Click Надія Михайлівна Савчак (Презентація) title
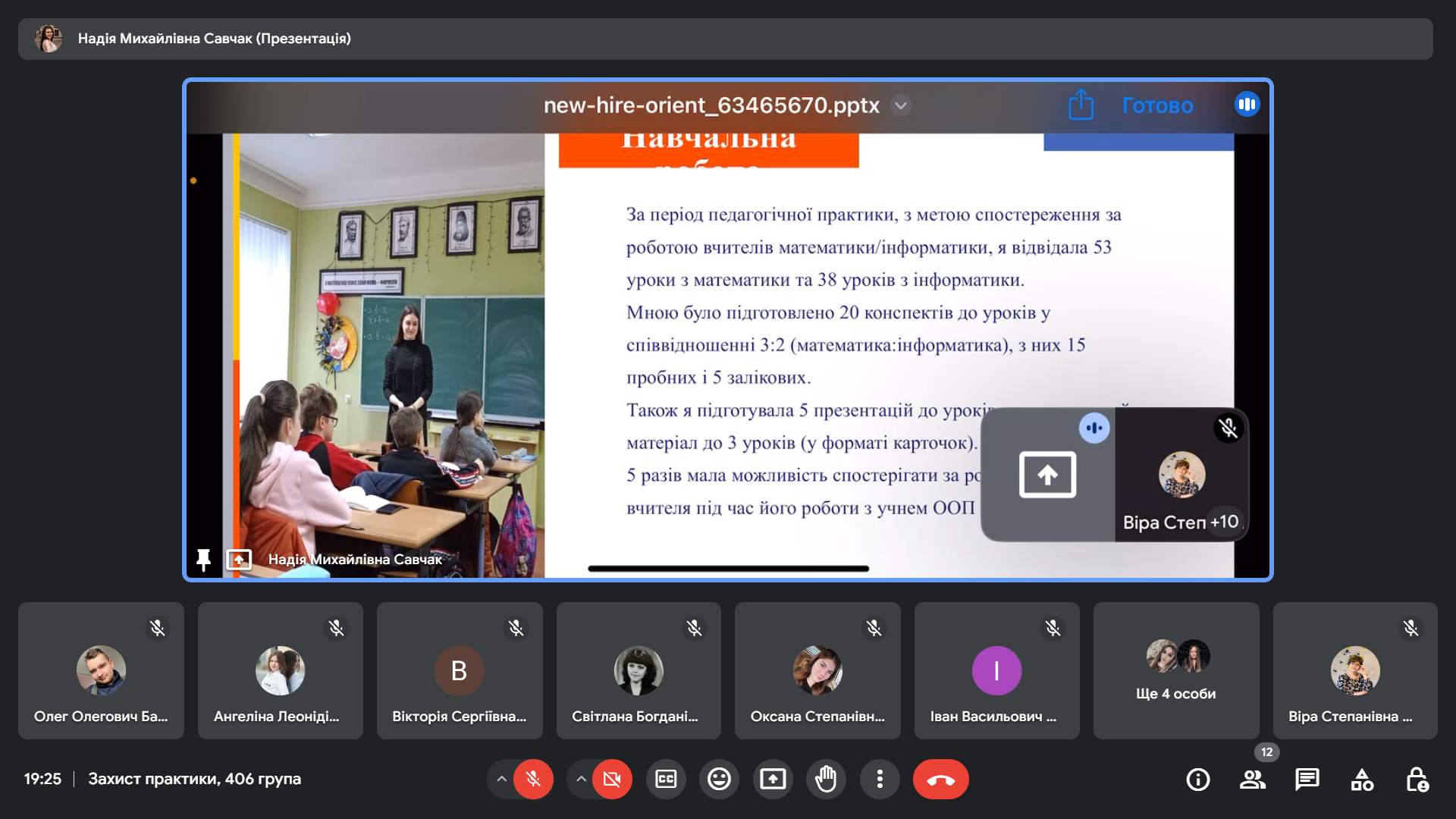Image resolution: width=1456 pixels, height=819 pixels. [x=215, y=39]
